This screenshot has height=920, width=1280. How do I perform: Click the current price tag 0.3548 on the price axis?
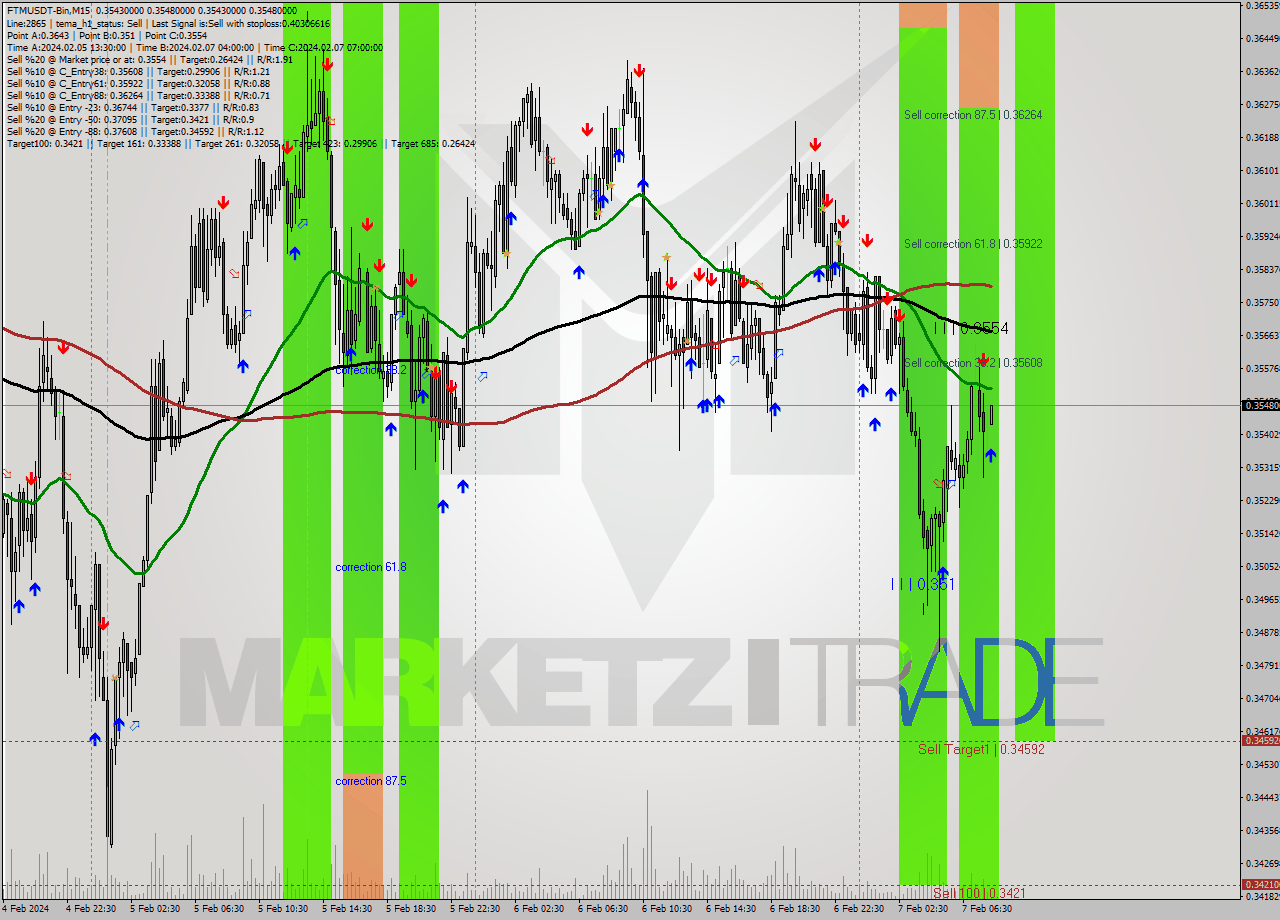1260,405
